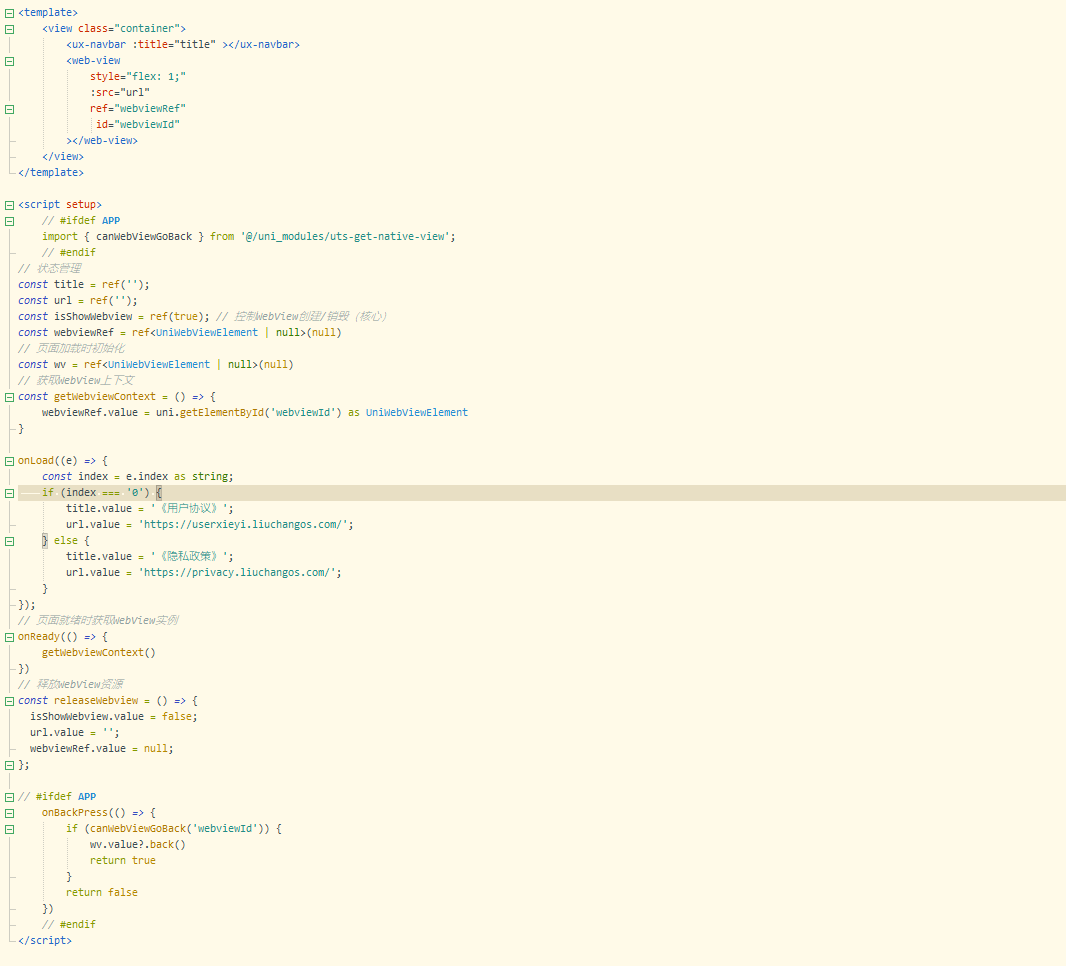Collapse fold marker at if (index === '0')
This screenshot has height=966, width=1066.
pos(10,493)
